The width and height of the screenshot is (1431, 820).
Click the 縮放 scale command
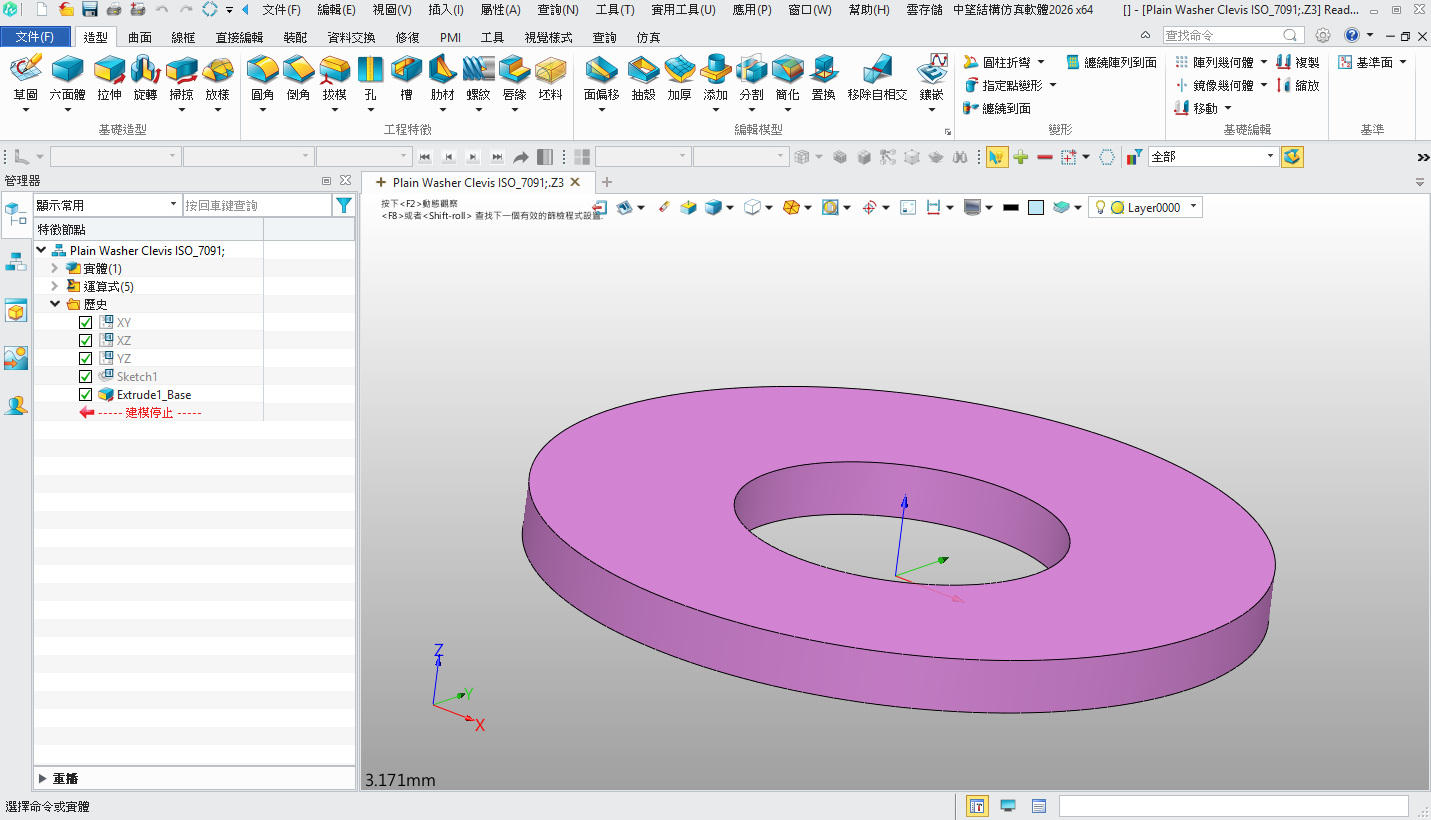(x=1298, y=85)
